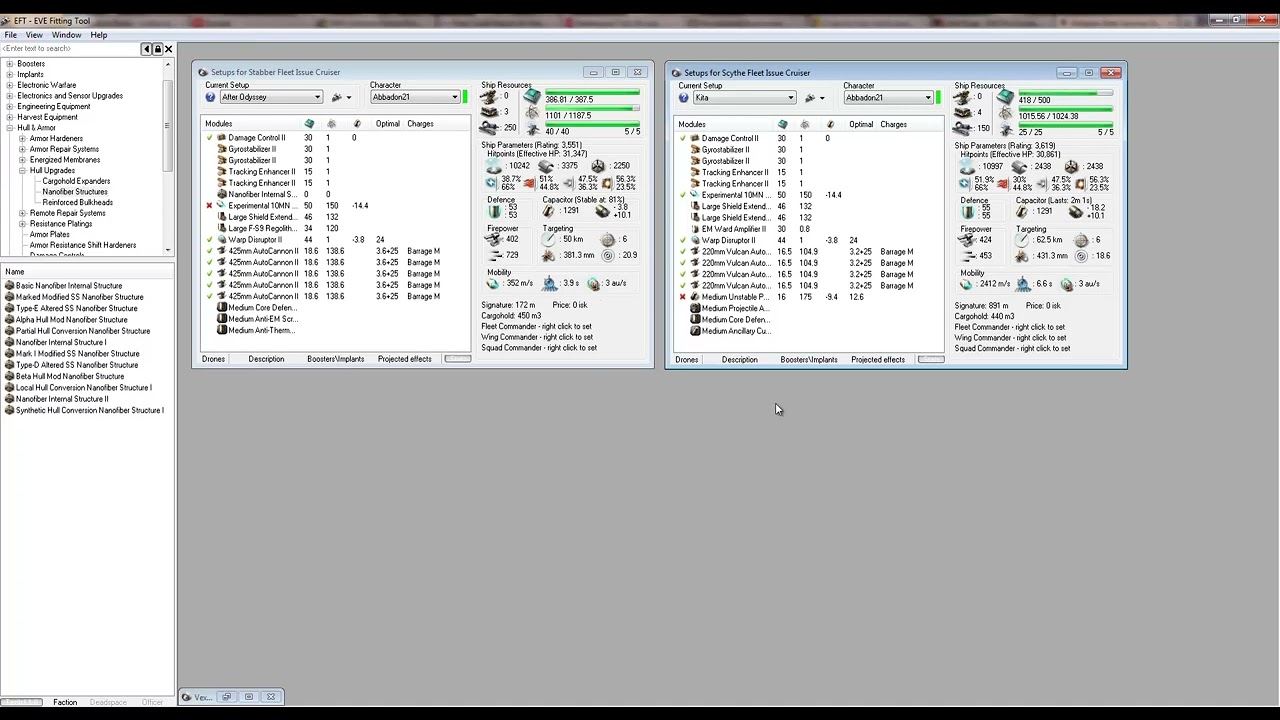The width and height of the screenshot is (1280, 720).
Task: Click Local Hull Conversion Nanofiber Structure I icon
Action: coord(9,388)
